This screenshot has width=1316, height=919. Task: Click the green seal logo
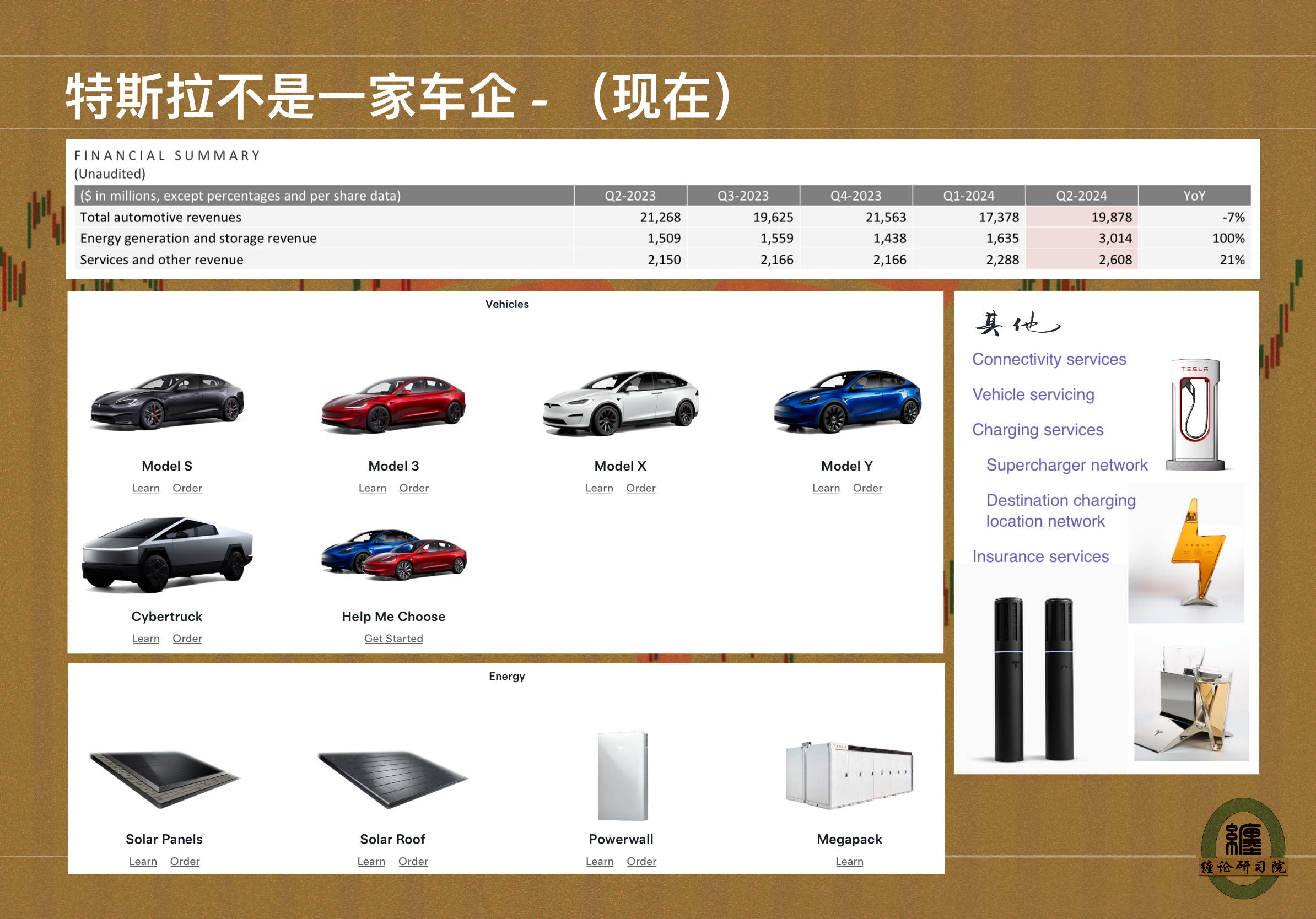[1243, 847]
